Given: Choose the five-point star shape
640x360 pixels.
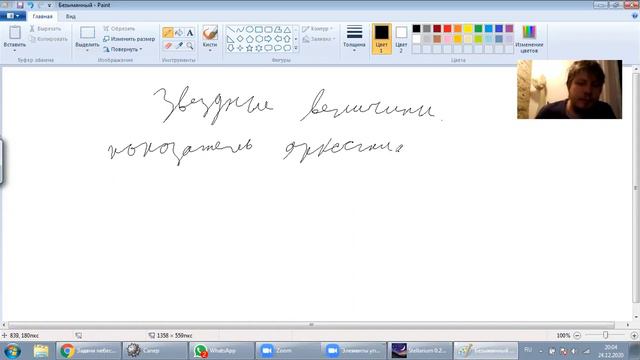Looking at the screenshot, I should [249, 48].
